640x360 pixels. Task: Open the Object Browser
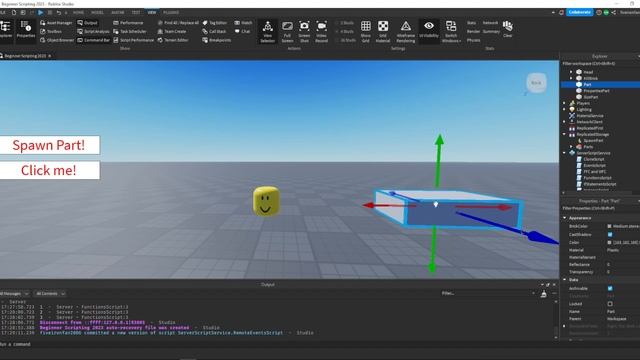point(57,40)
